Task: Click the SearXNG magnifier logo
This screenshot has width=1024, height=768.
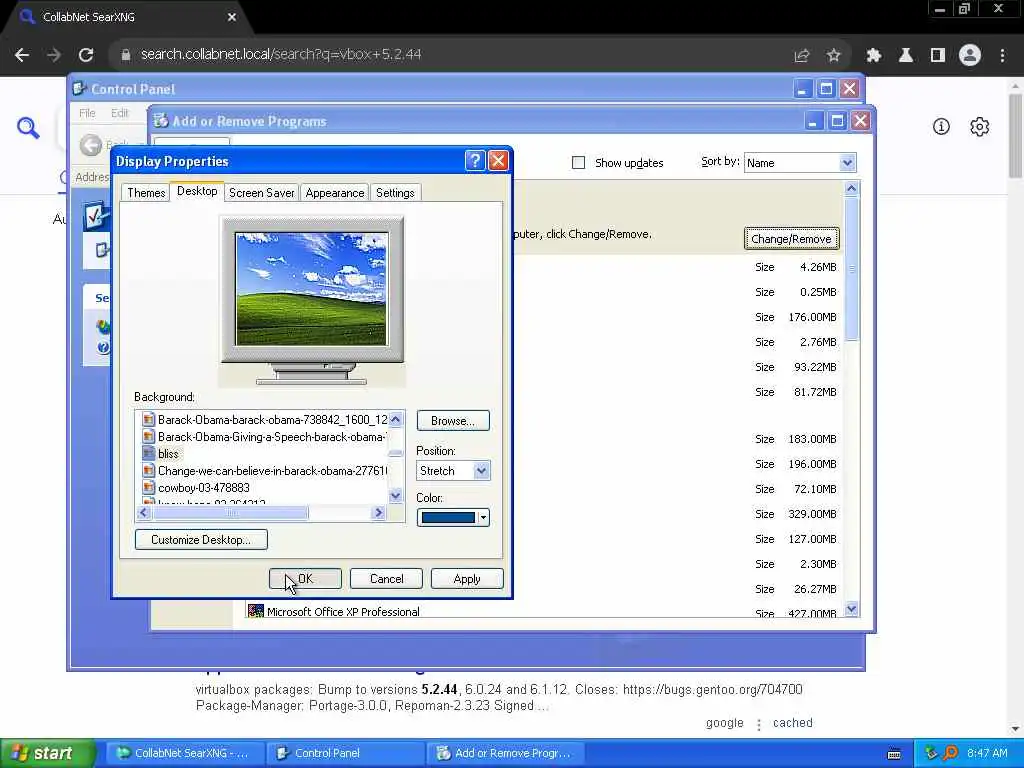Action: coord(28,127)
